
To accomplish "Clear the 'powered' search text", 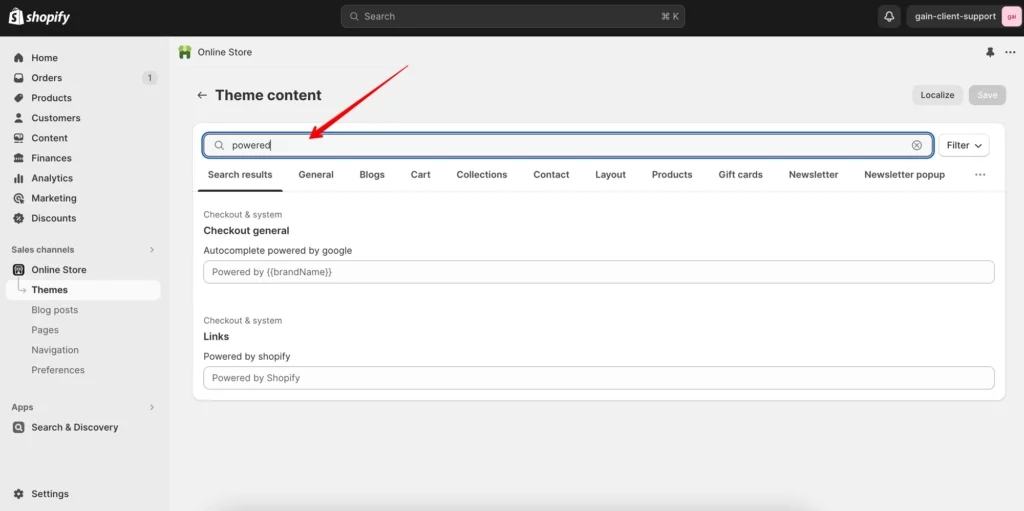I will [x=917, y=145].
